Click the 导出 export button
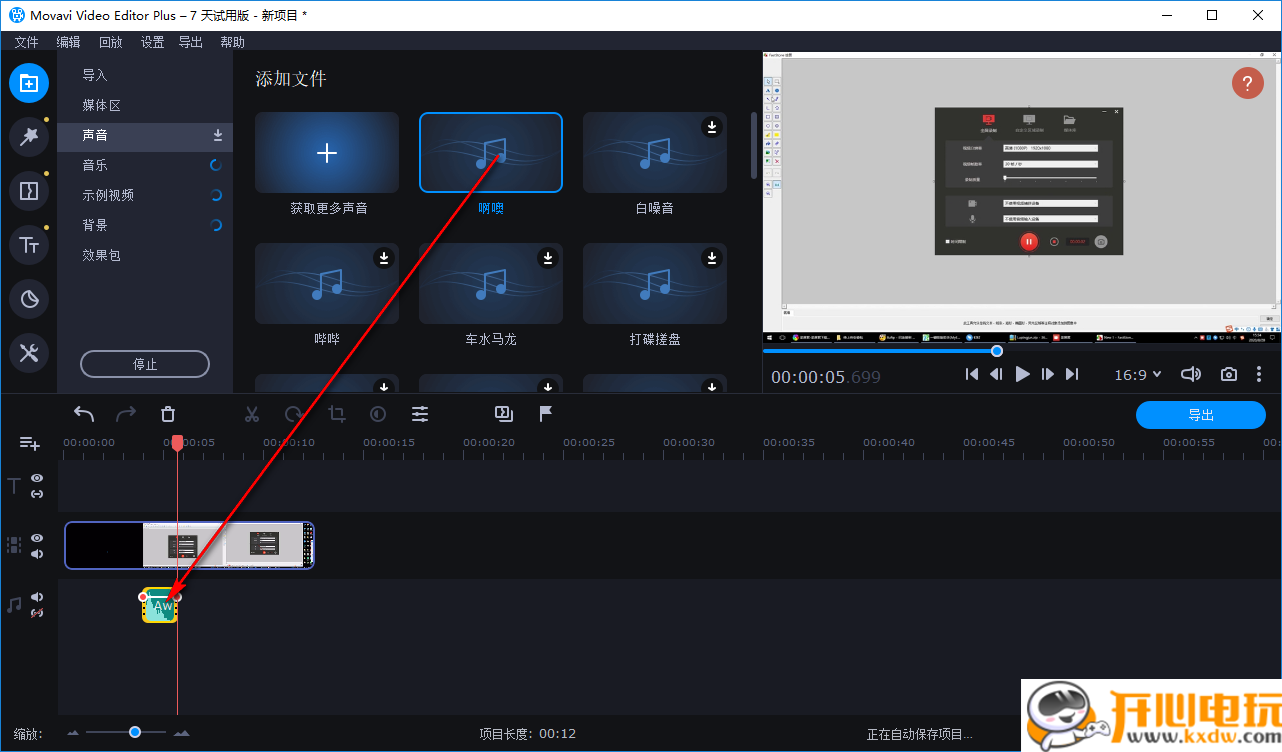The width and height of the screenshot is (1282, 752). (x=1200, y=415)
